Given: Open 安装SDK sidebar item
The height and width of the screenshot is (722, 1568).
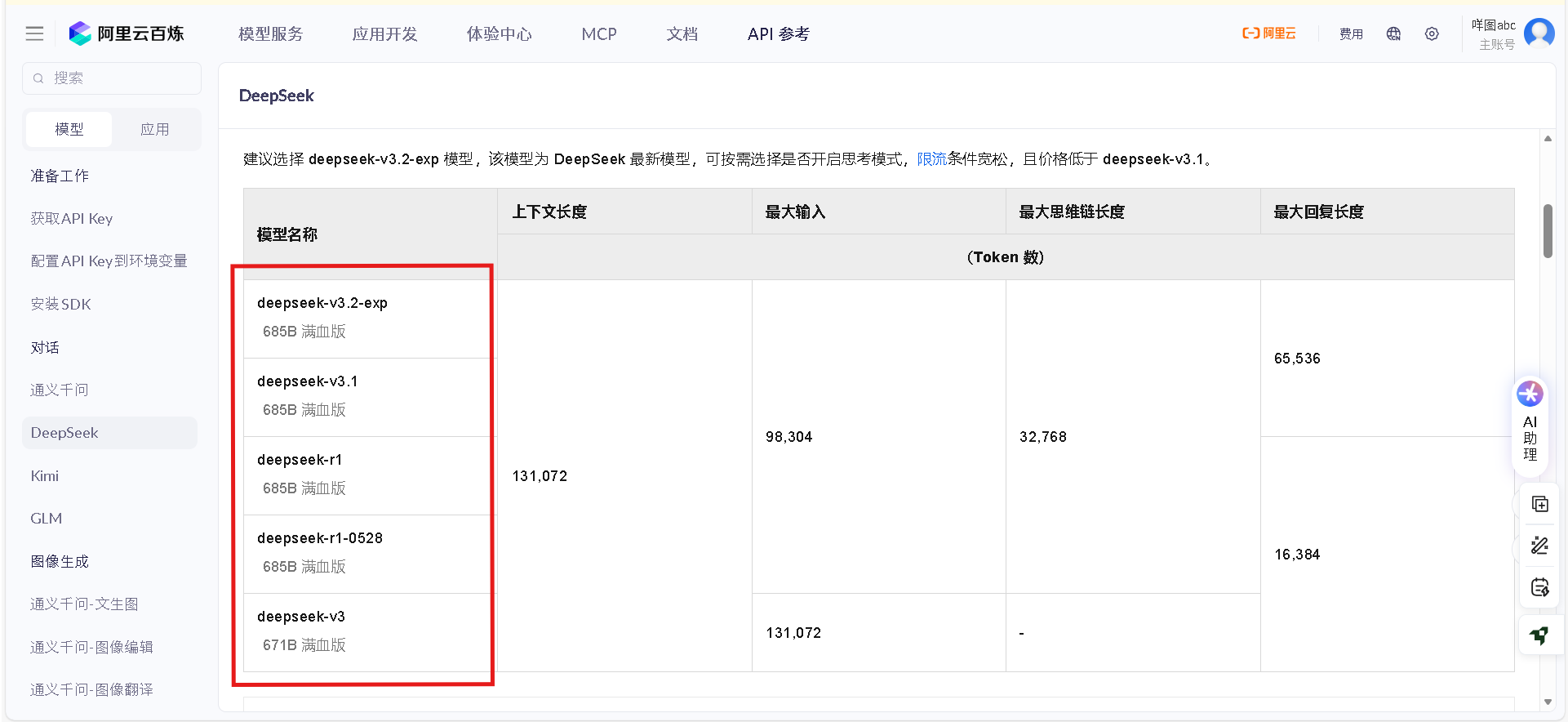Looking at the screenshot, I should pyautogui.click(x=61, y=304).
